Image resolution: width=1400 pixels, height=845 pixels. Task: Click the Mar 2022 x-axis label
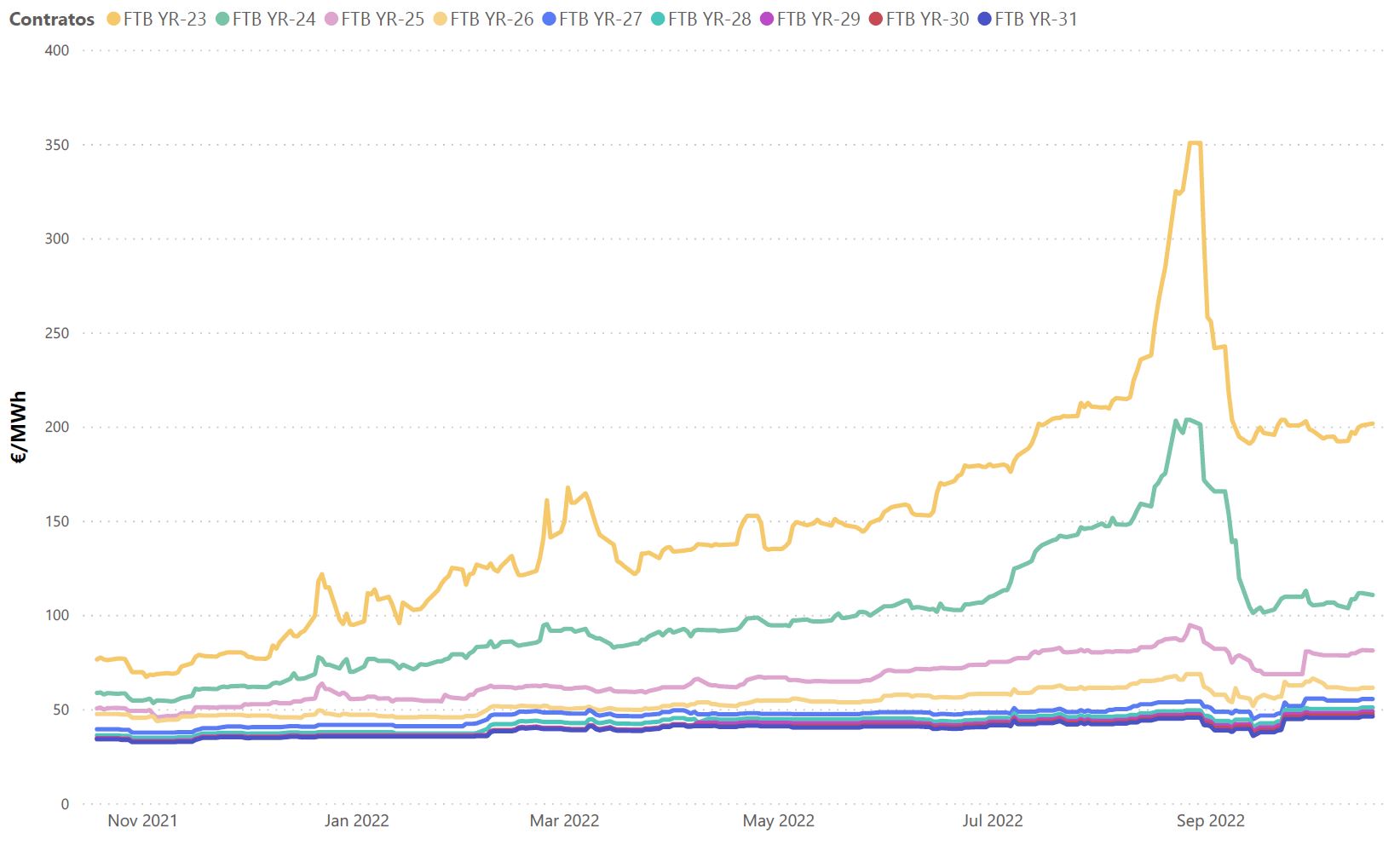coord(564,821)
